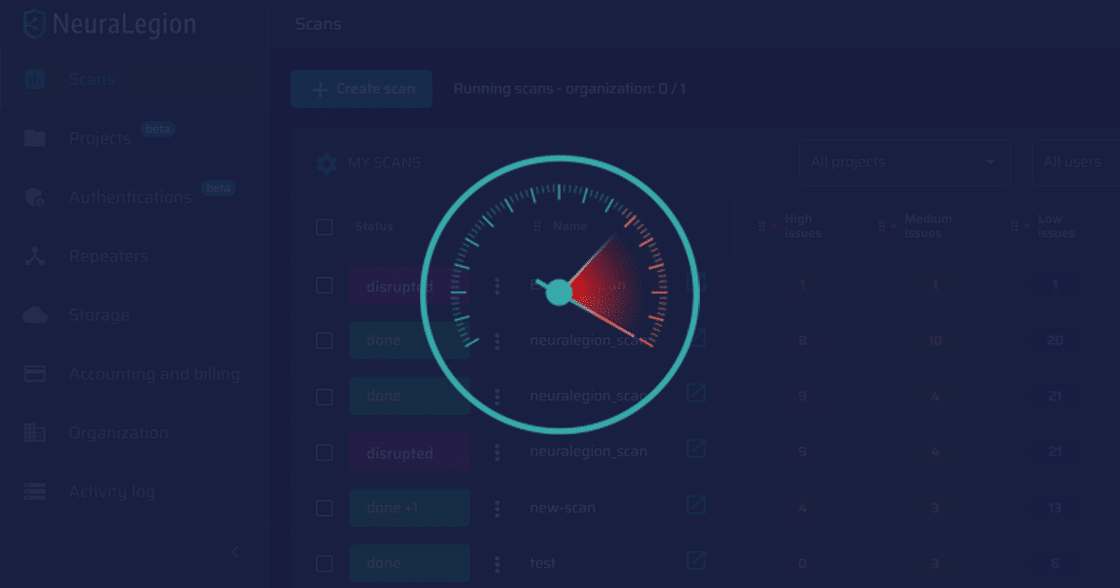Click the Low issues column header

pyautogui.click(x=1056, y=226)
